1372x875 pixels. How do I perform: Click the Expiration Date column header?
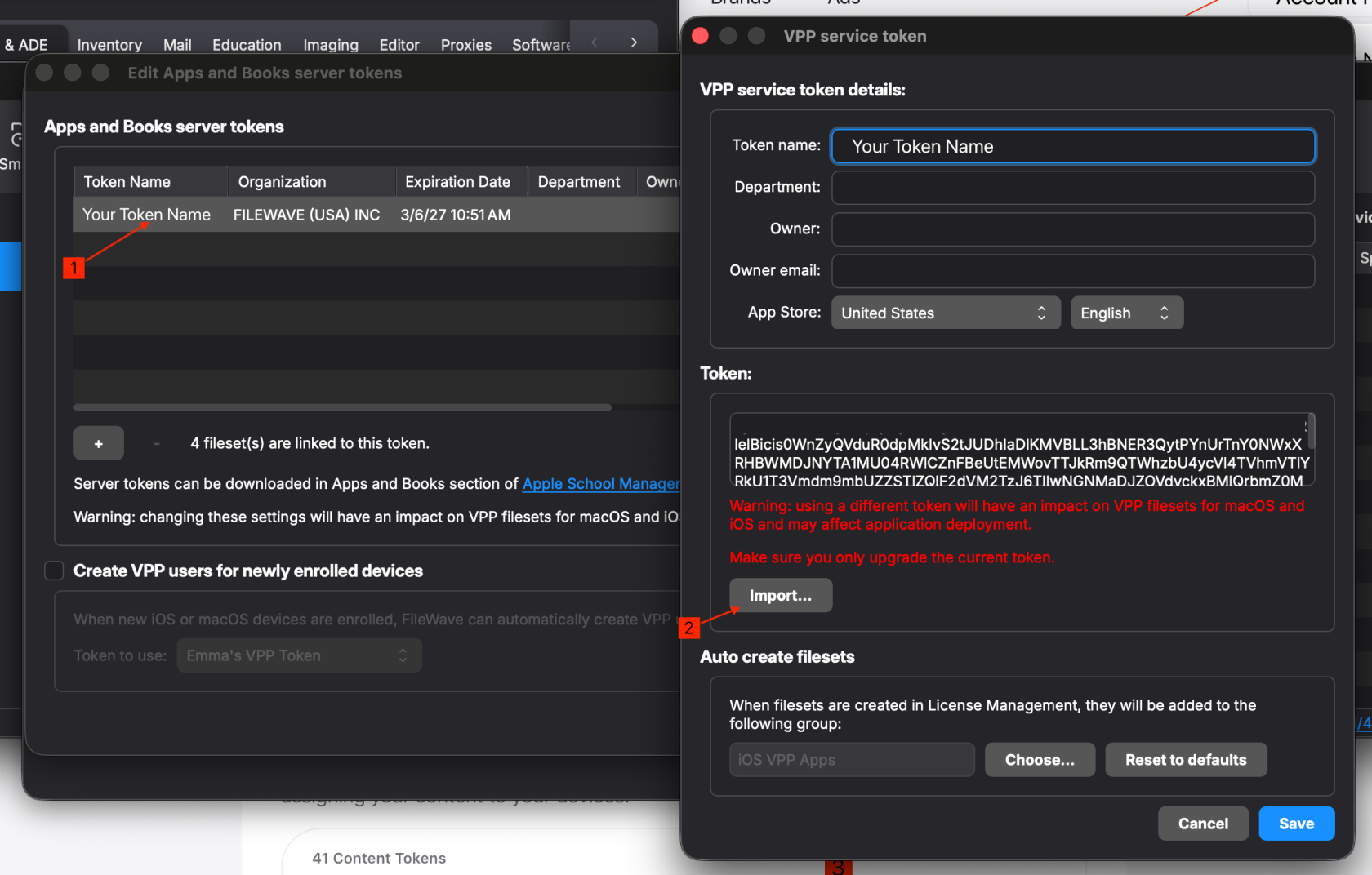[x=461, y=182]
